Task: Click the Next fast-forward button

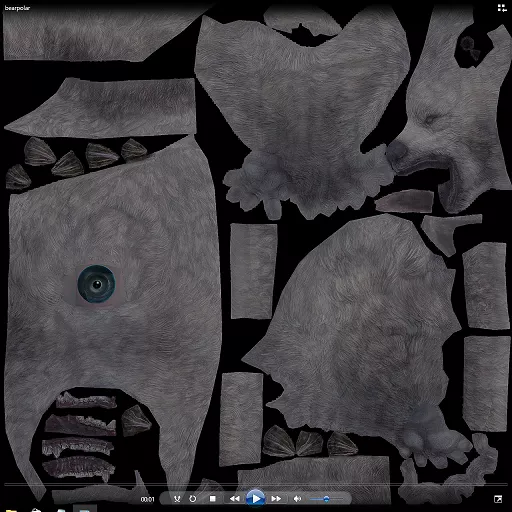Action: pos(276,499)
